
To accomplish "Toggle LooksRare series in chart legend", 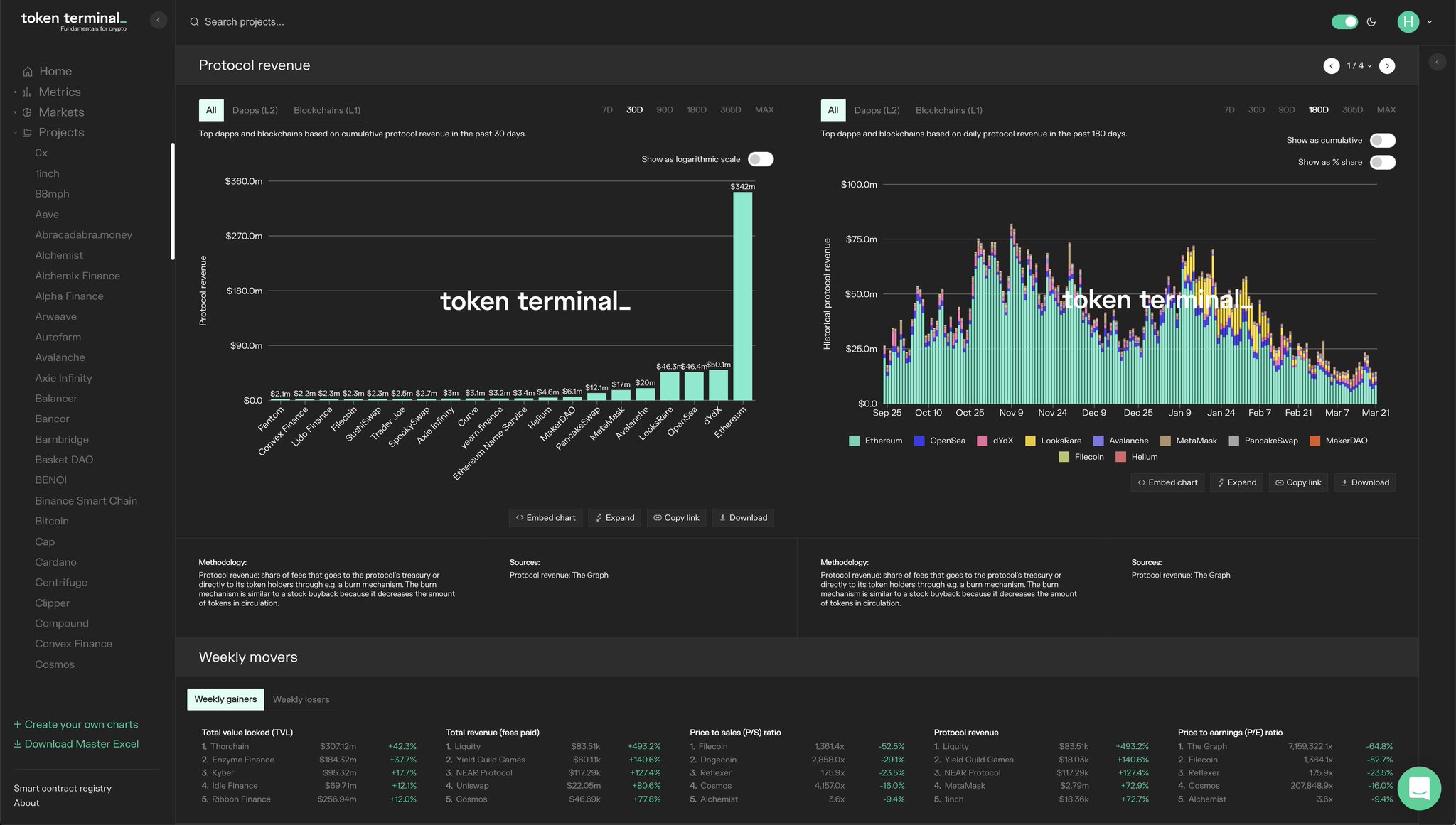I will click(1053, 441).
